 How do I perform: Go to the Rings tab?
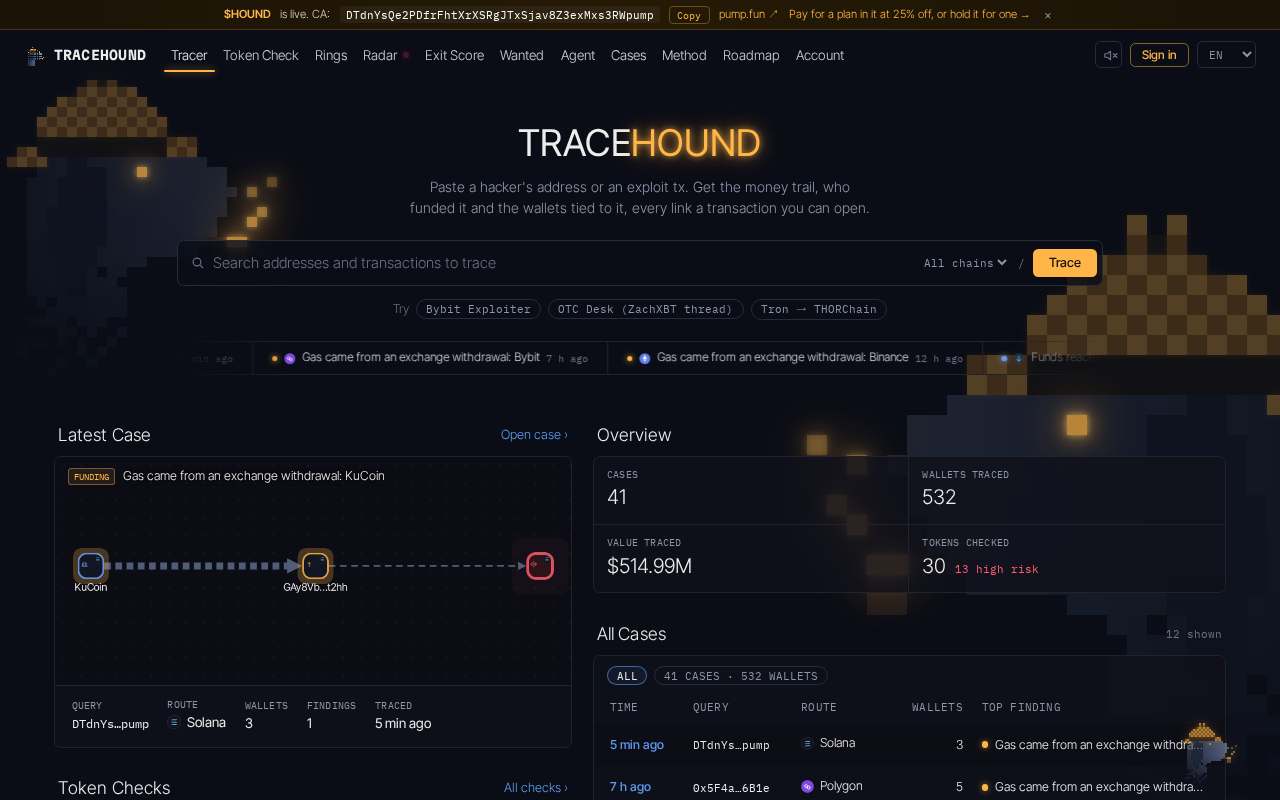tap(331, 55)
